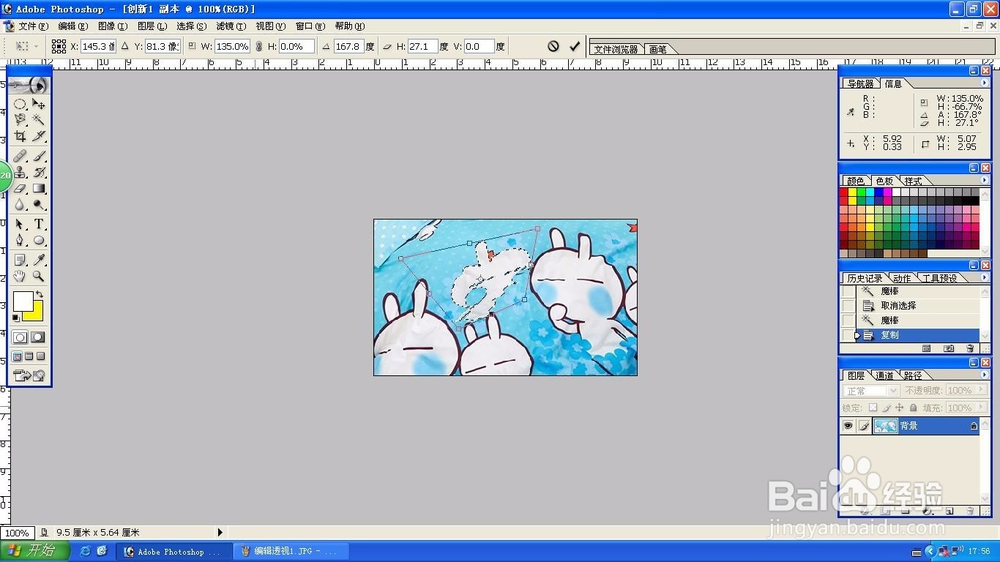1000x562 pixels.
Task: Open the 编辑 menu
Action: point(73,26)
